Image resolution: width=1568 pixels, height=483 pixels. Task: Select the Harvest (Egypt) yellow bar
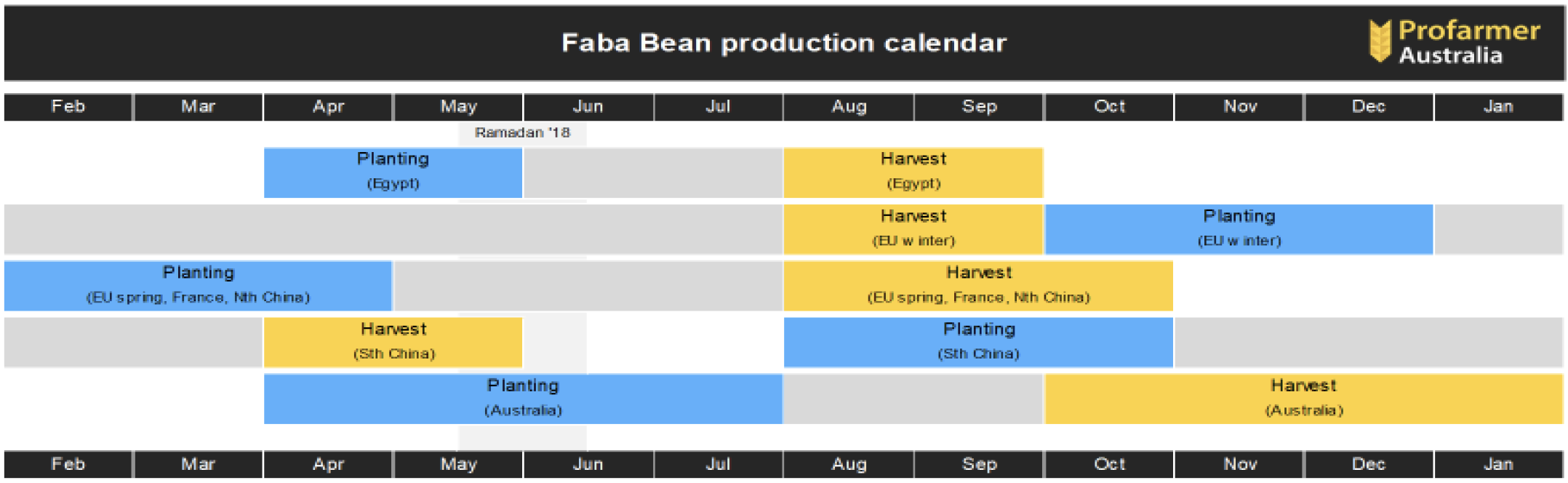point(913,172)
